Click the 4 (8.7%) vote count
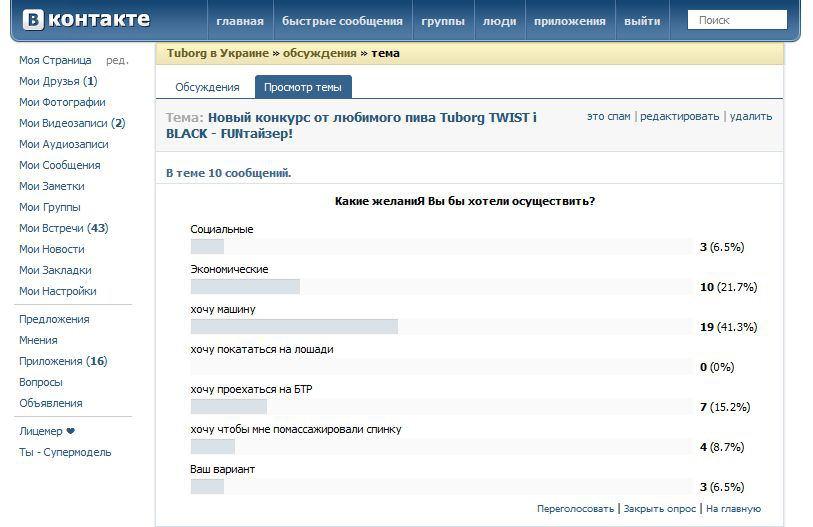The width and height of the screenshot is (813, 527). coord(722,447)
